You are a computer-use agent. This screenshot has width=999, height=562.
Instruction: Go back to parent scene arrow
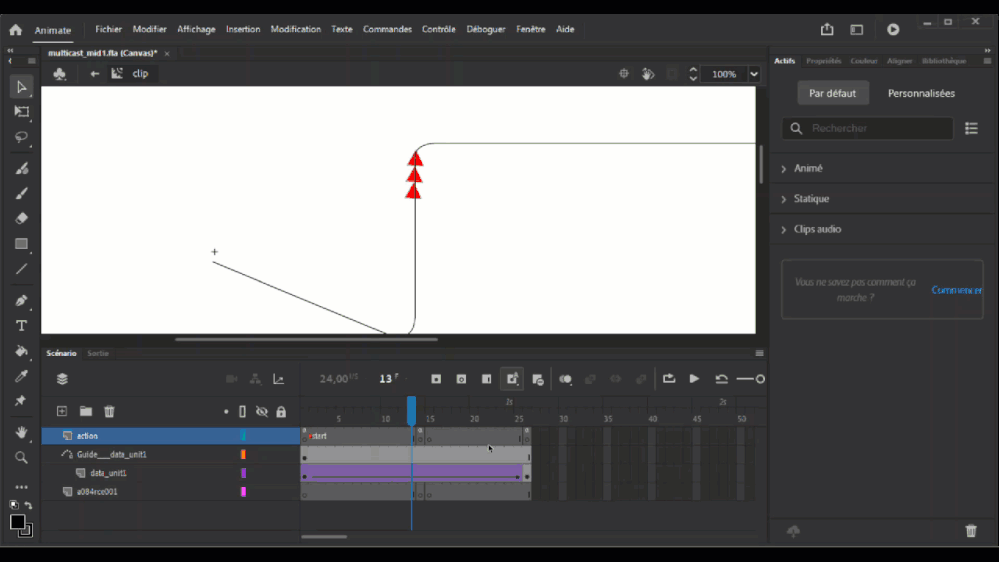[94, 74]
